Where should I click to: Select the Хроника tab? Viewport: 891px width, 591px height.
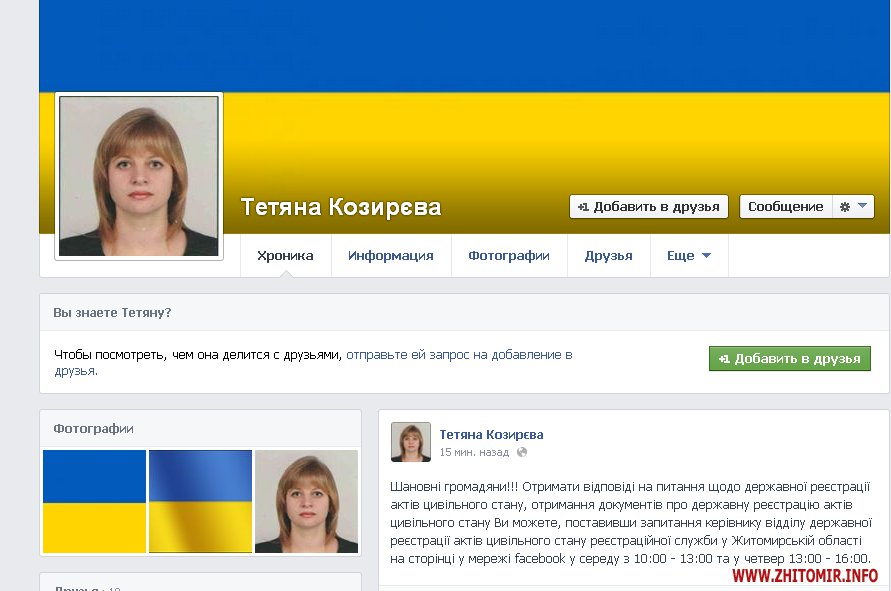285,256
